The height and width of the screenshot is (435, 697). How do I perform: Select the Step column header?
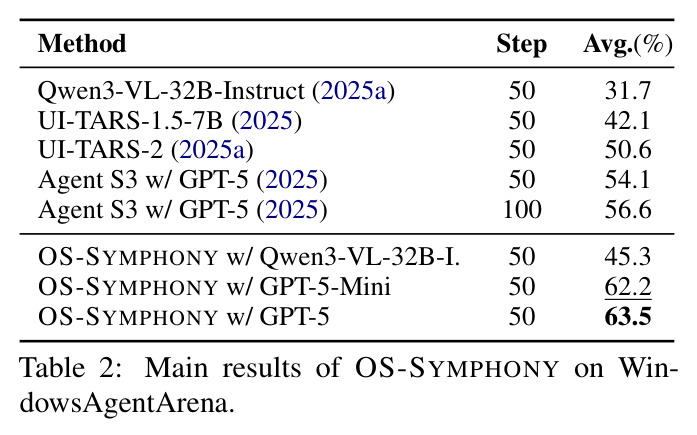(x=521, y=44)
